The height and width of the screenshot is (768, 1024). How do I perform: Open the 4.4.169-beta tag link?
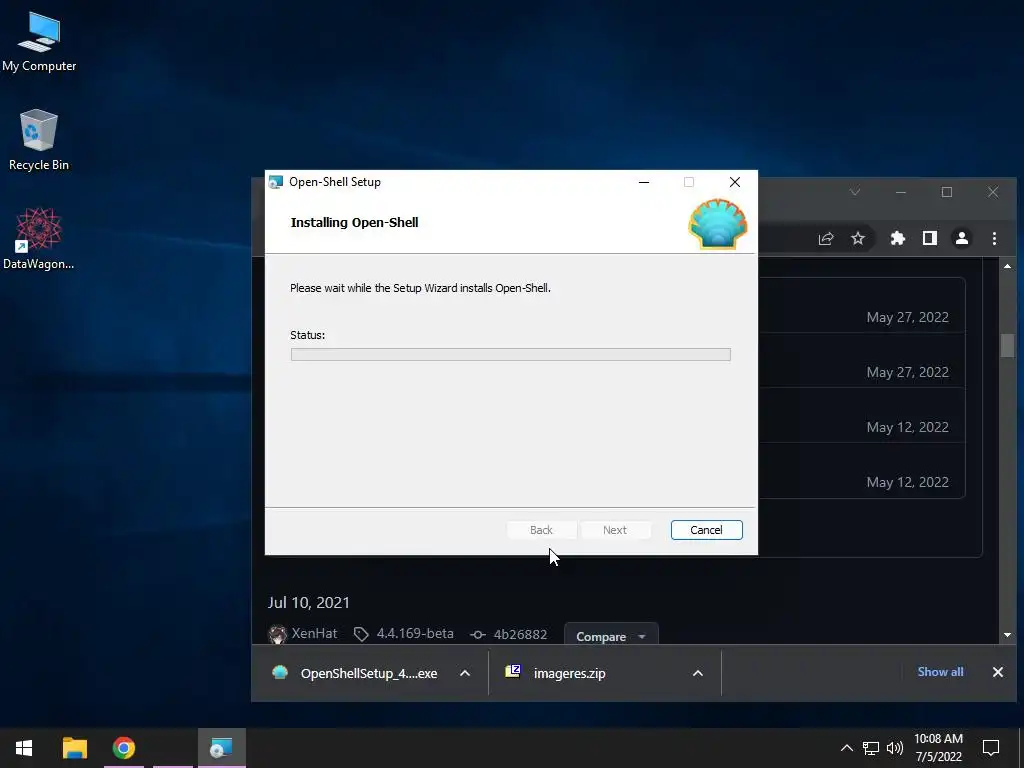point(415,633)
